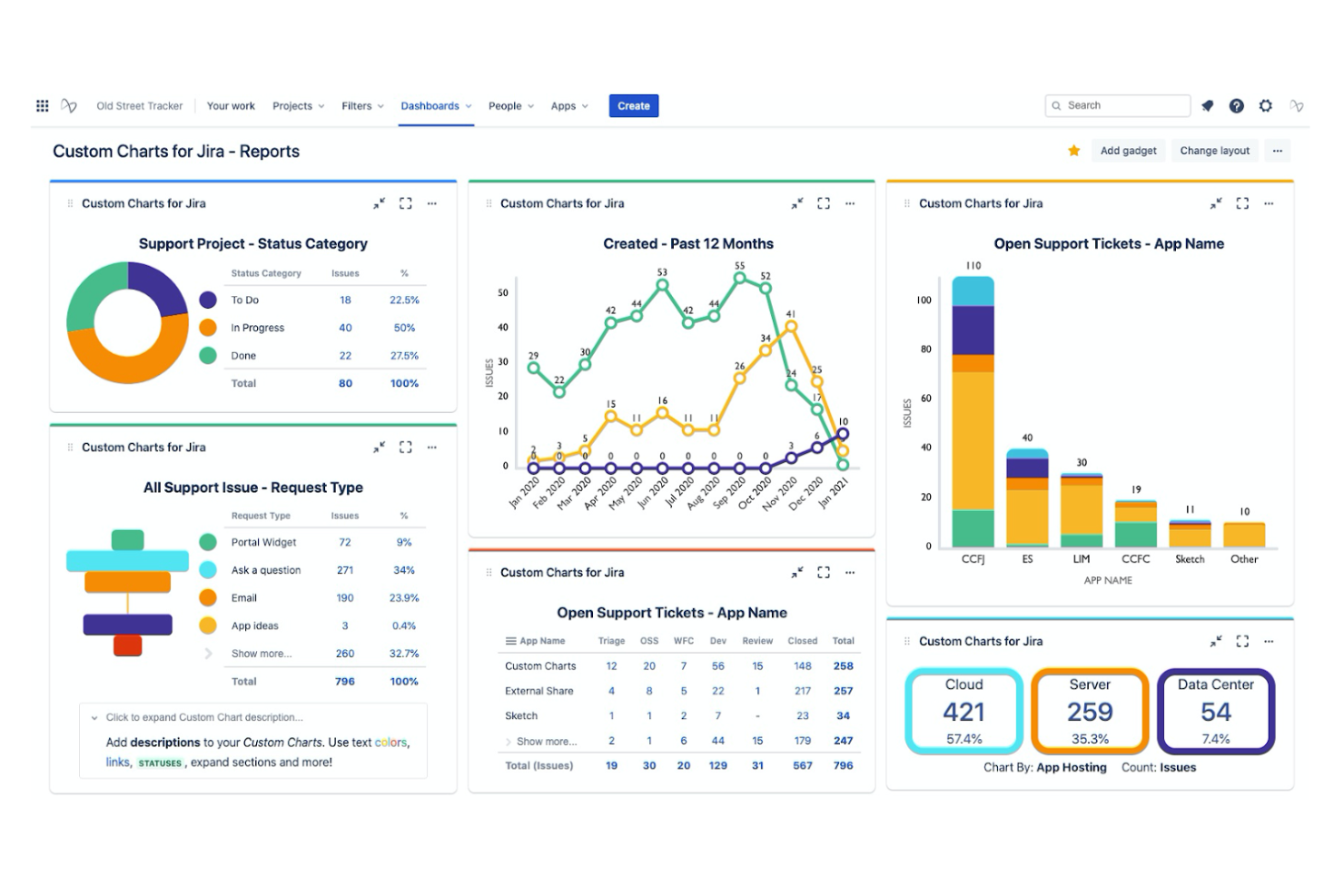The height and width of the screenshot is (896, 1344).
Task: Minimize the Open Support Tickets table gadget
Action: click(796, 572)
